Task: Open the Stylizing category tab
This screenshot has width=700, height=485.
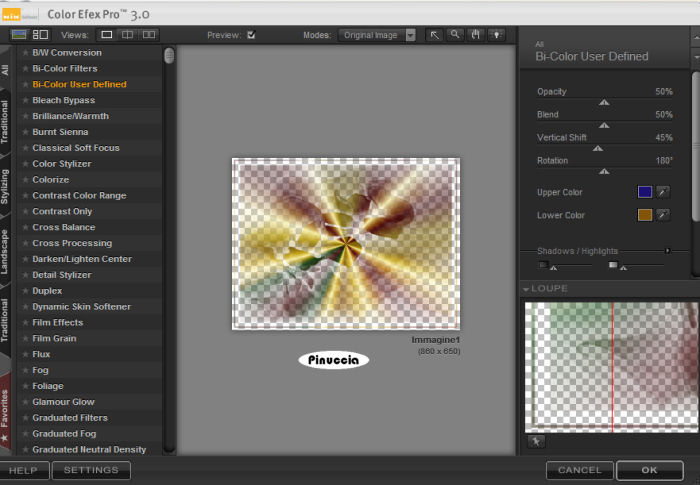Action: [x=6, y=187]
